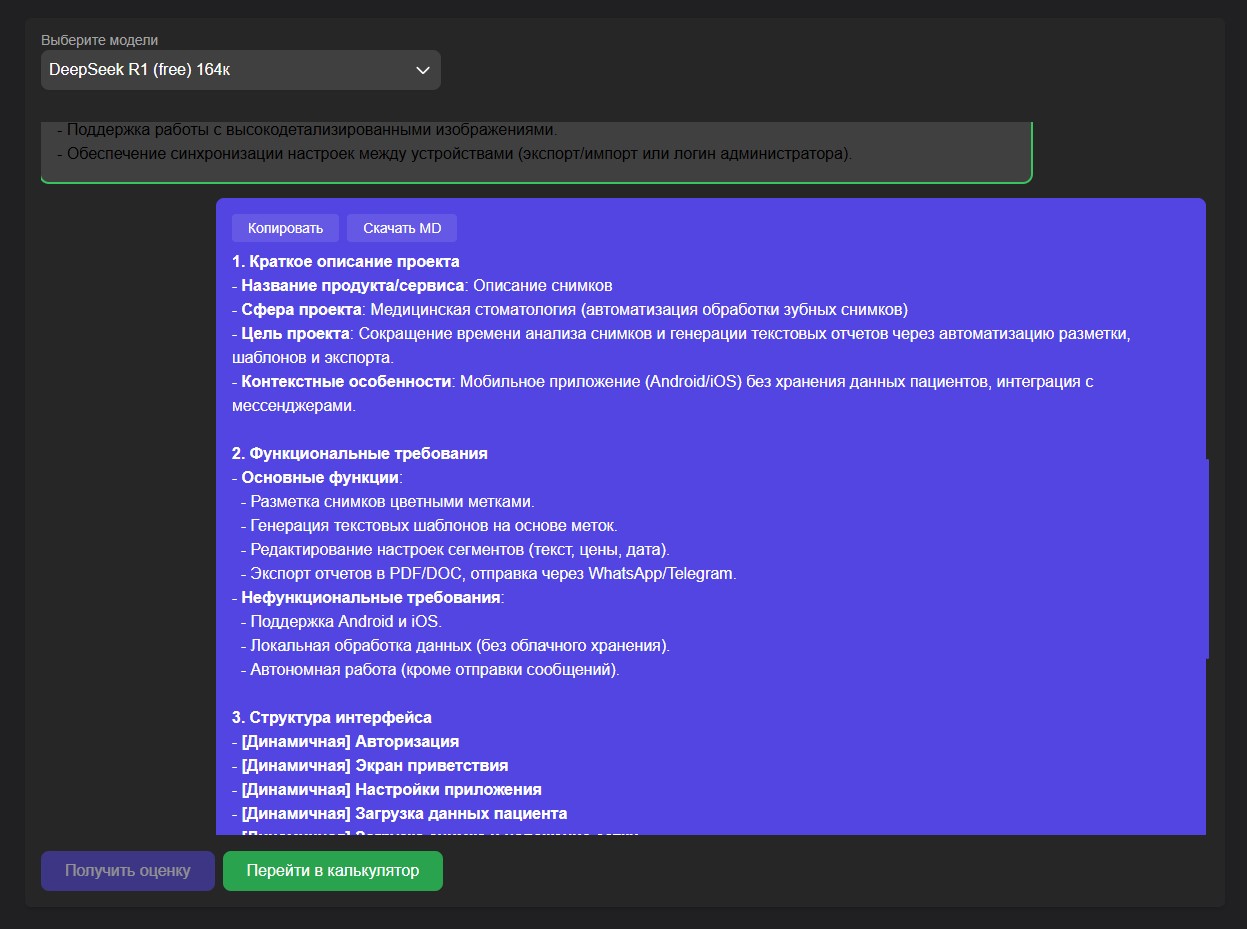Viewport: 1247px width, 929px height.
Task: Click the [Динамичная] Авторизация item
Action: (x=350, y=742)
